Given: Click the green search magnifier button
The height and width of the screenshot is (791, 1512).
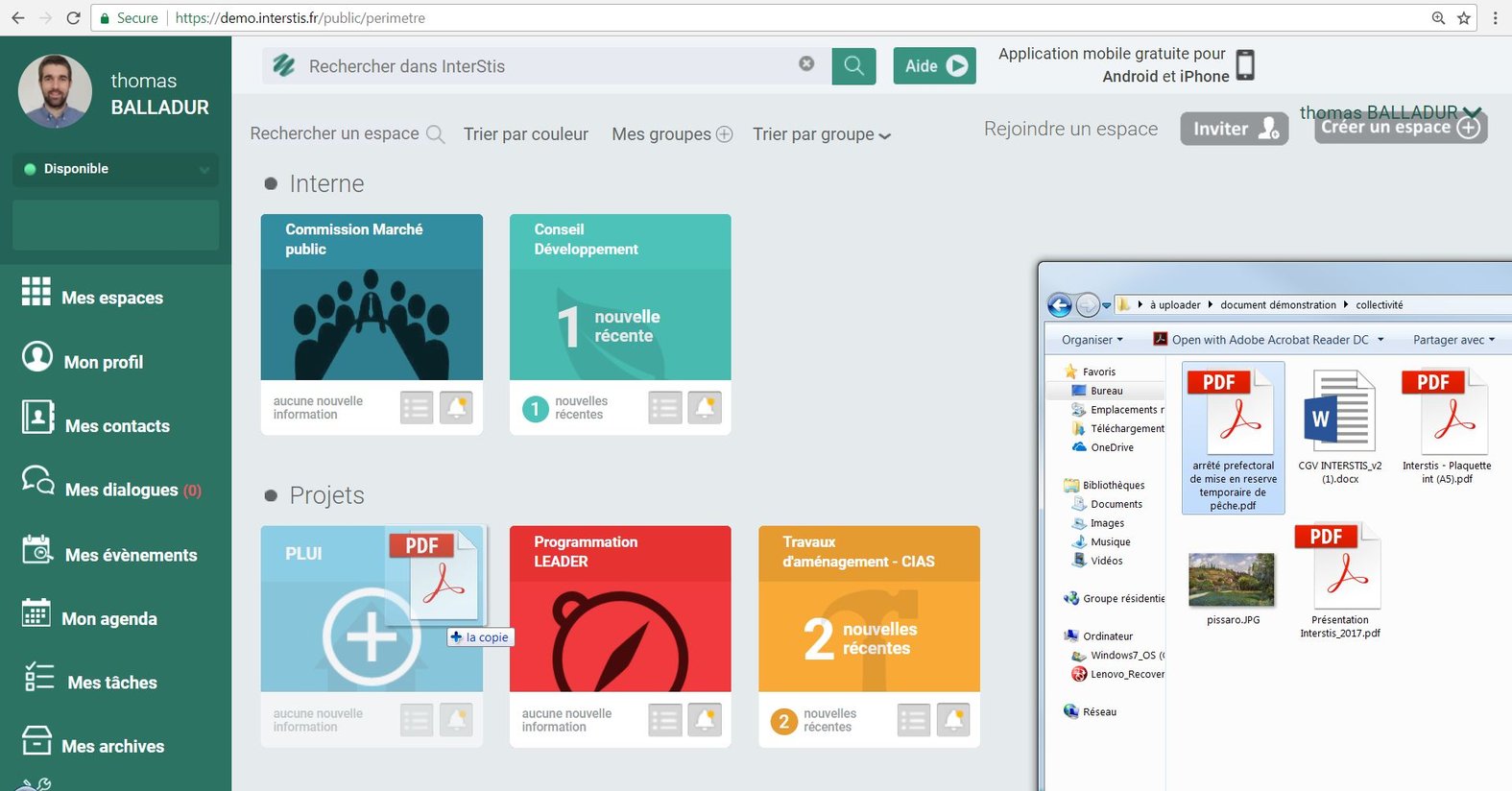Looking at the screenshot, I should coord(853,66).
